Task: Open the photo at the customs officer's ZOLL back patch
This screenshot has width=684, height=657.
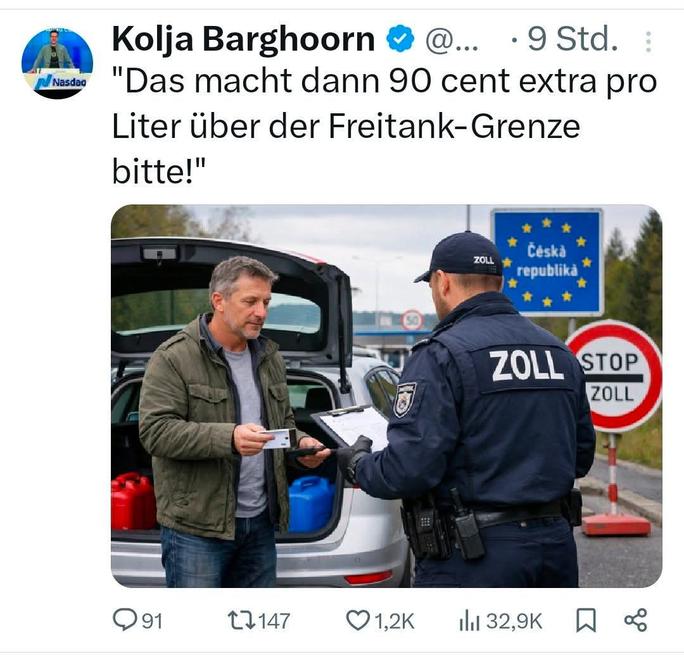Action: (x=527, y=366)
